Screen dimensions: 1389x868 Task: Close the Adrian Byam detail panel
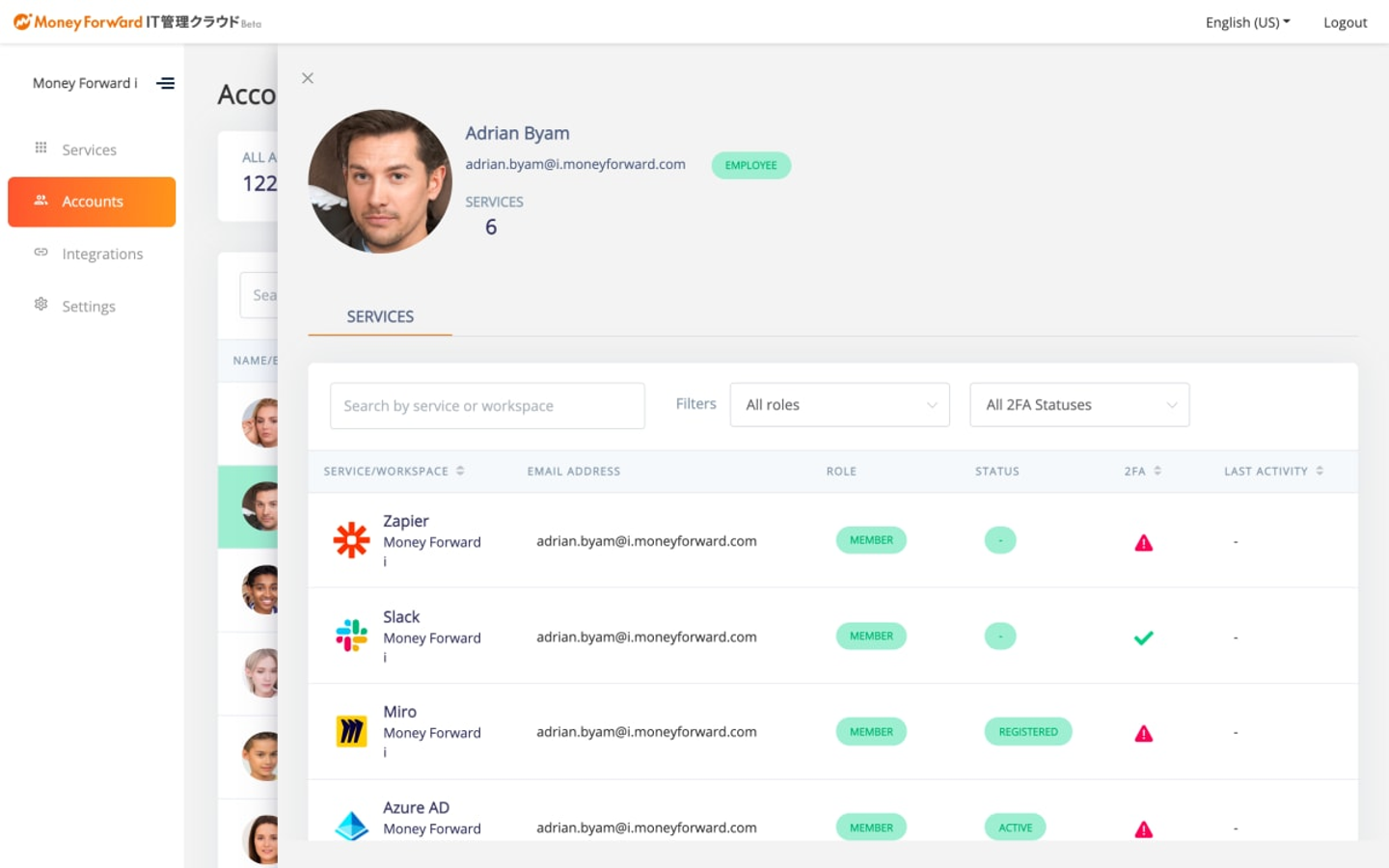(308, 78)
